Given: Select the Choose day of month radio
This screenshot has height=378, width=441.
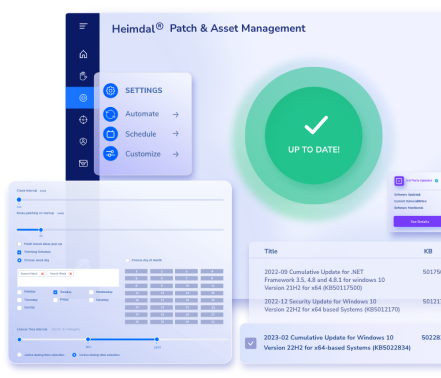Looking at the screenshot, I should pos(127,260).
